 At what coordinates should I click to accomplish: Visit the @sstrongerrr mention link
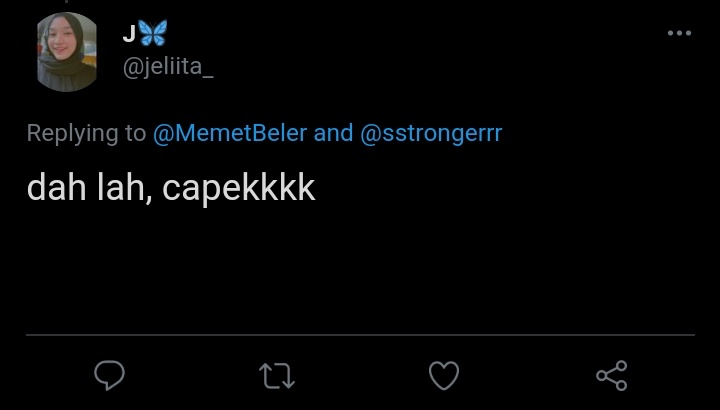coord(430,133)
